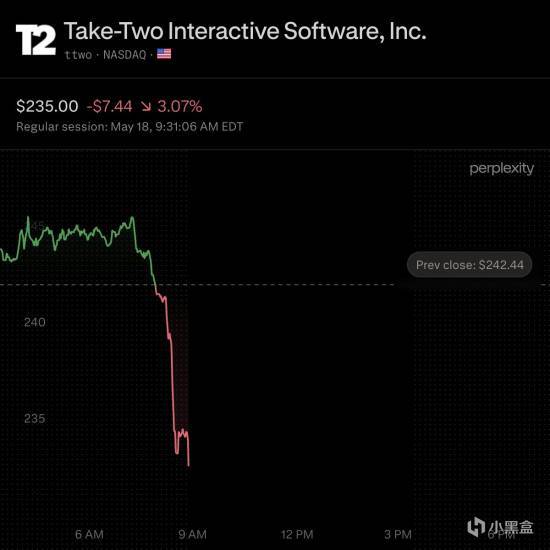Select the 12 PM time axis label
The width and height of the screenshot is (550, 550).
[297, 535]
